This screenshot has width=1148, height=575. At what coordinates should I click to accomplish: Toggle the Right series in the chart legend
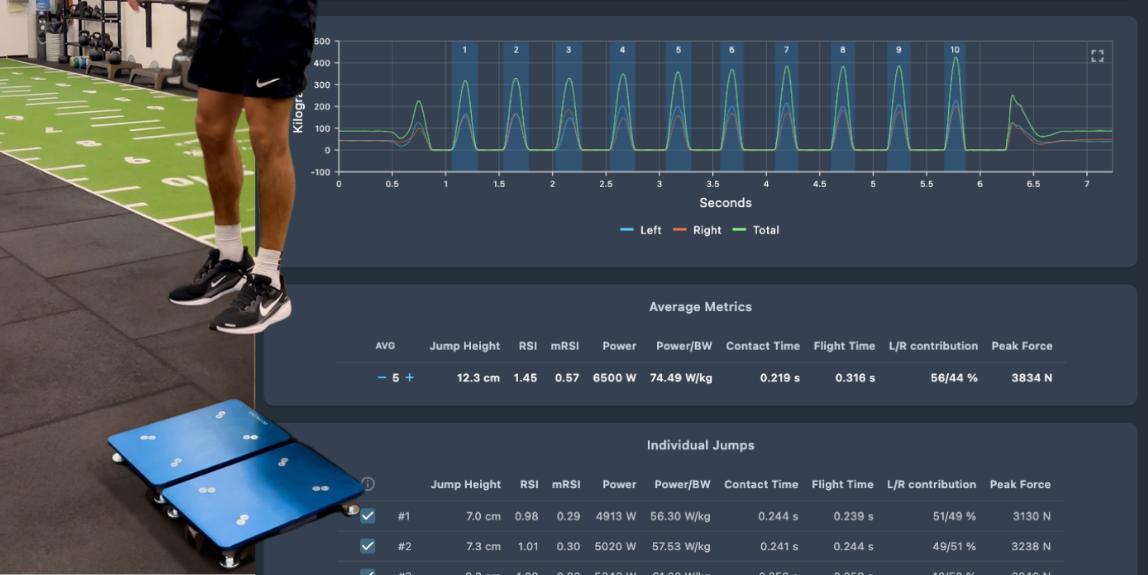(697, 230)
